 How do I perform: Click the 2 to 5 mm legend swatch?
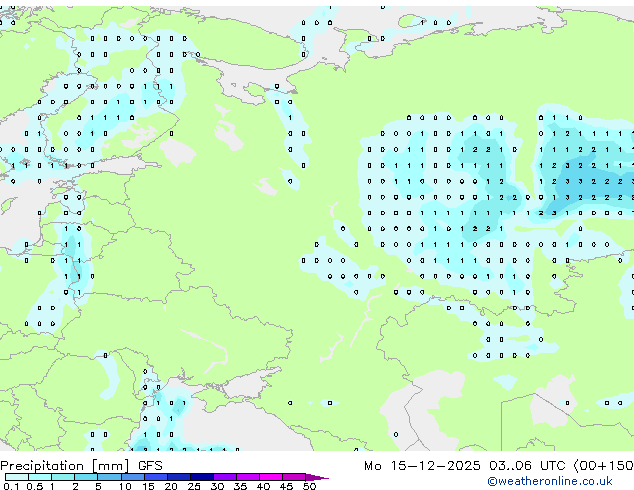pos(86,477)
